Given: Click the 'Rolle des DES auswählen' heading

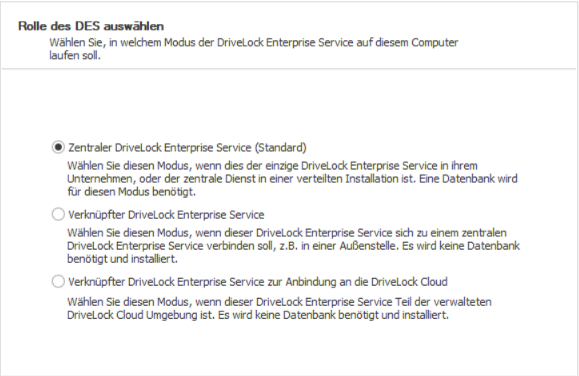Looking at the screenshot, I should 91,26.
